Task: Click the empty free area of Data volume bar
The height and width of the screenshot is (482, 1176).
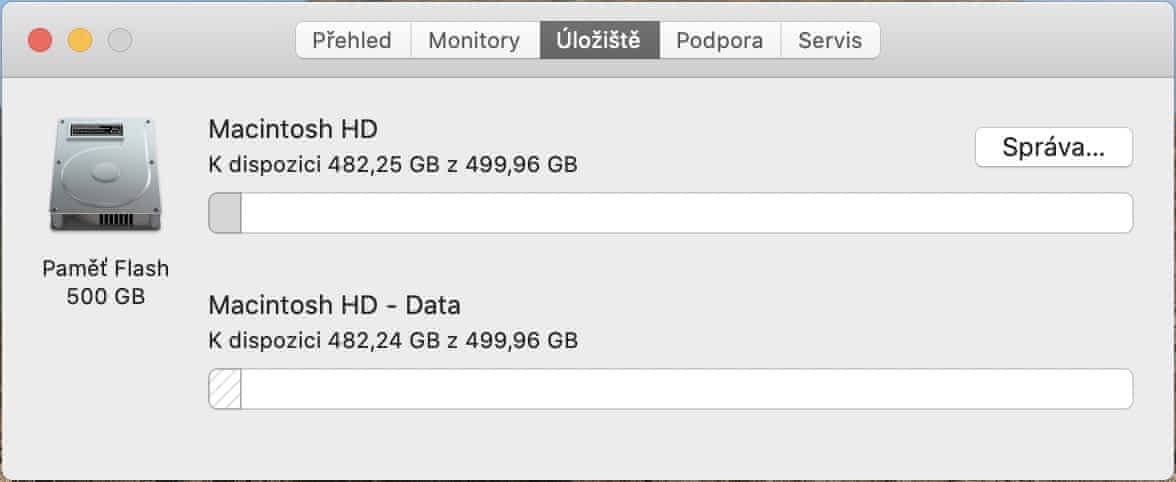Action: [685, 389]
